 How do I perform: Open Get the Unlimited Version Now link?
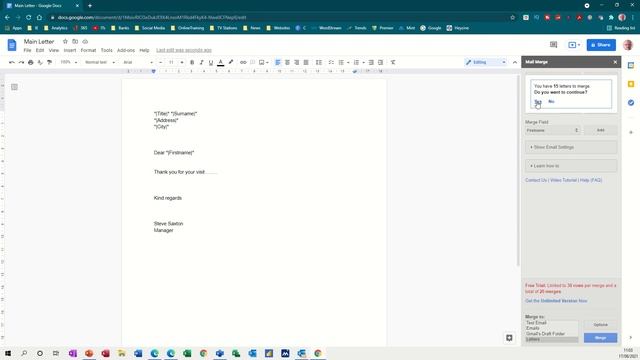(x=556, y=301)
